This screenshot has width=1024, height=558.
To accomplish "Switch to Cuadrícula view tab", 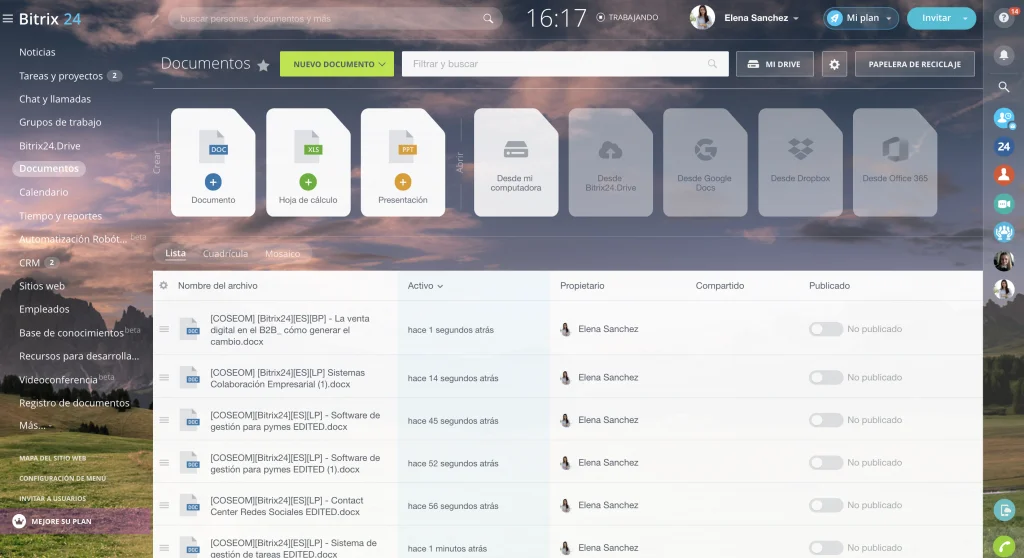I will click(225, 254).
